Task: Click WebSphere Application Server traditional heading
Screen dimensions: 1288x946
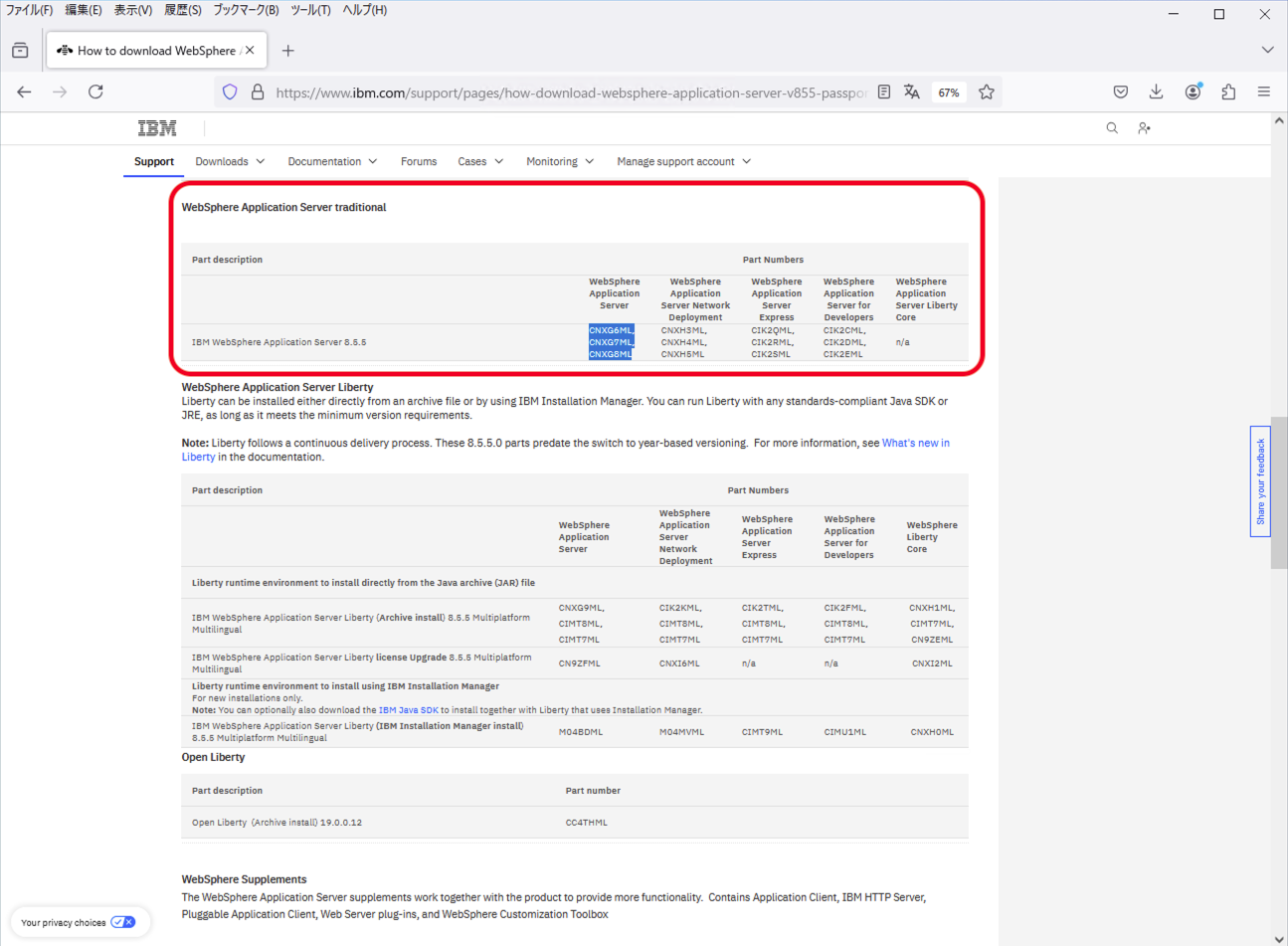Action: click(x=283, y=207)
